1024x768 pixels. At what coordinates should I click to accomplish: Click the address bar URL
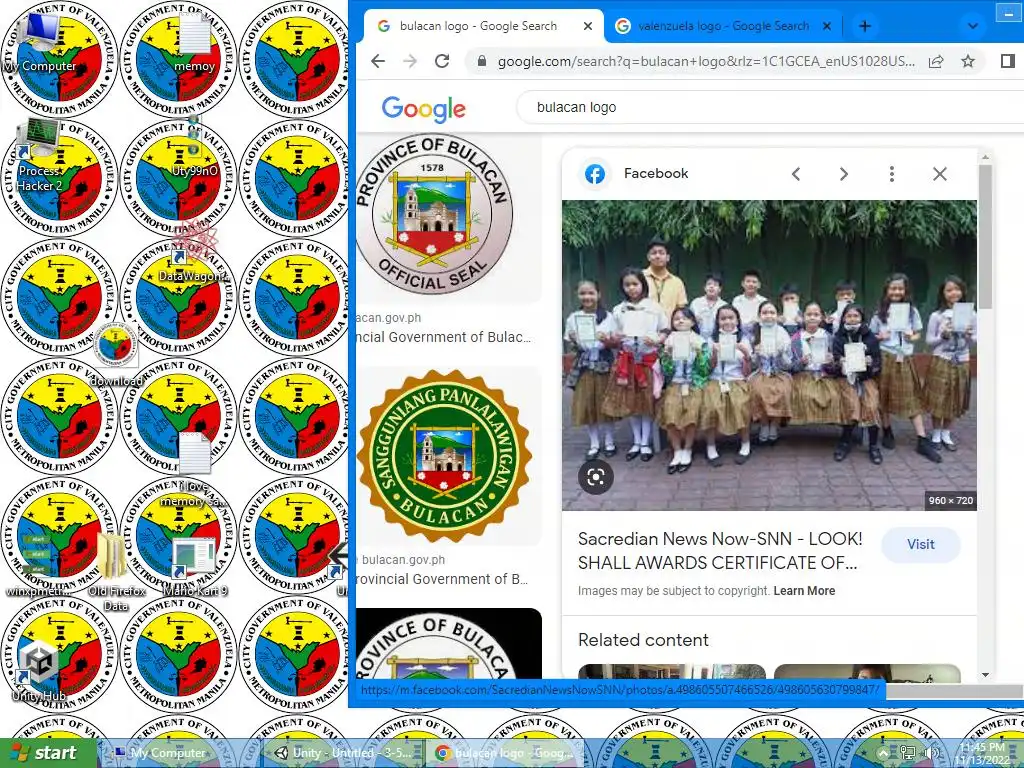coord(706,61)
